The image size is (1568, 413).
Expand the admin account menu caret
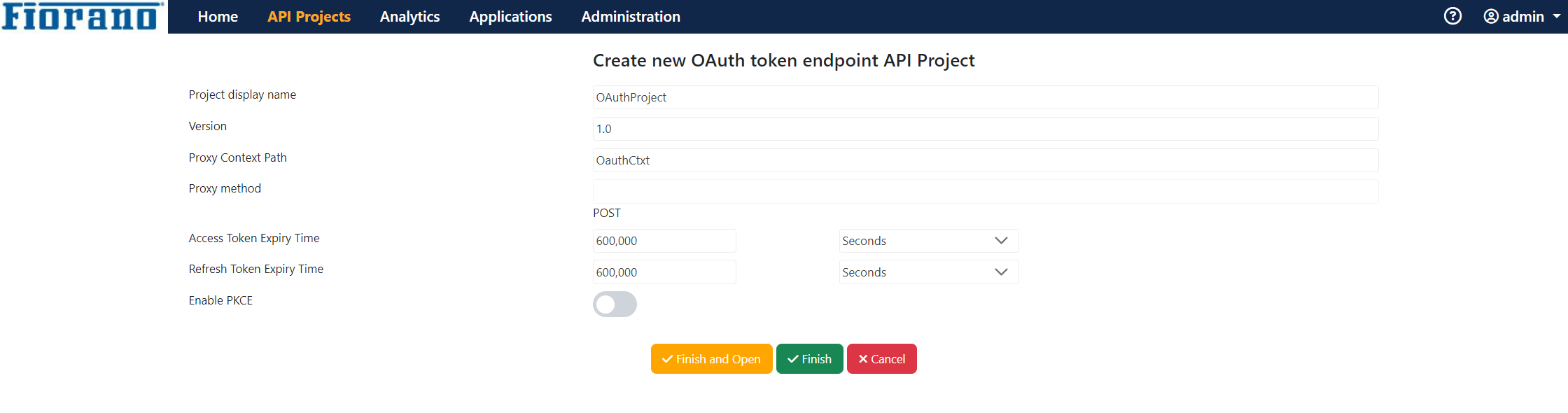pos(1556,16)
